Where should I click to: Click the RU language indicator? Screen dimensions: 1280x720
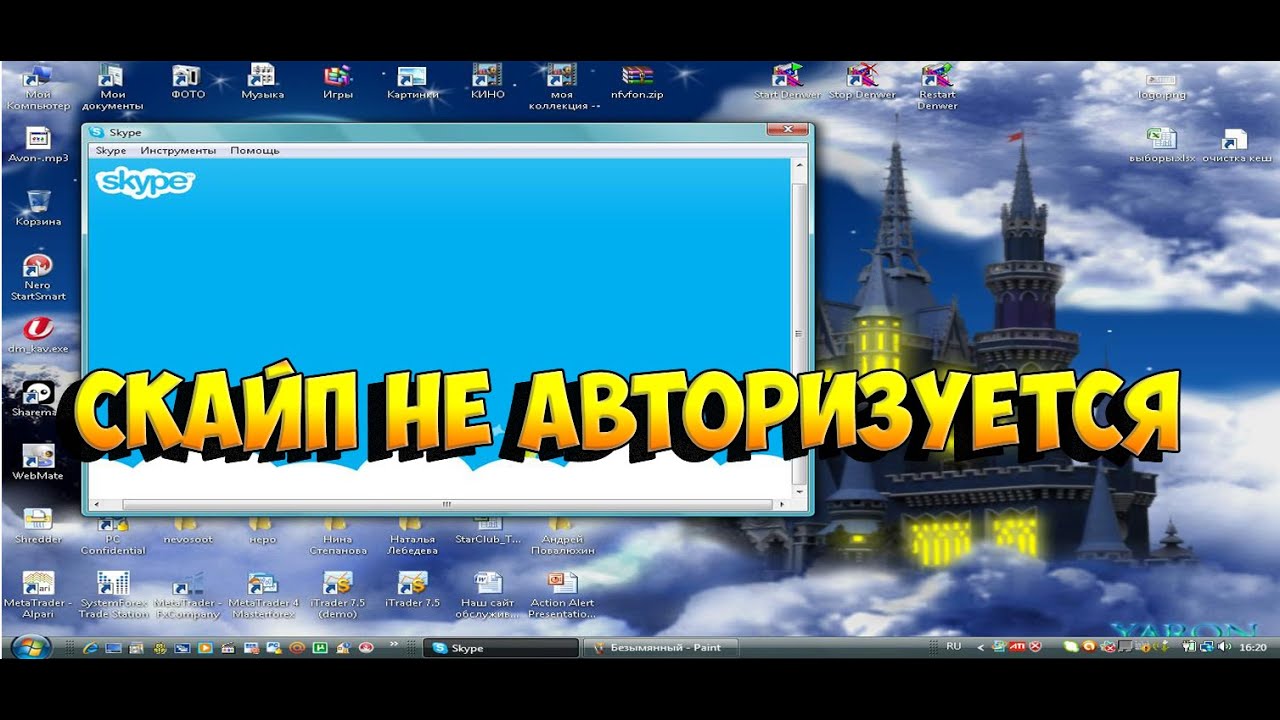tap(953, 647)
